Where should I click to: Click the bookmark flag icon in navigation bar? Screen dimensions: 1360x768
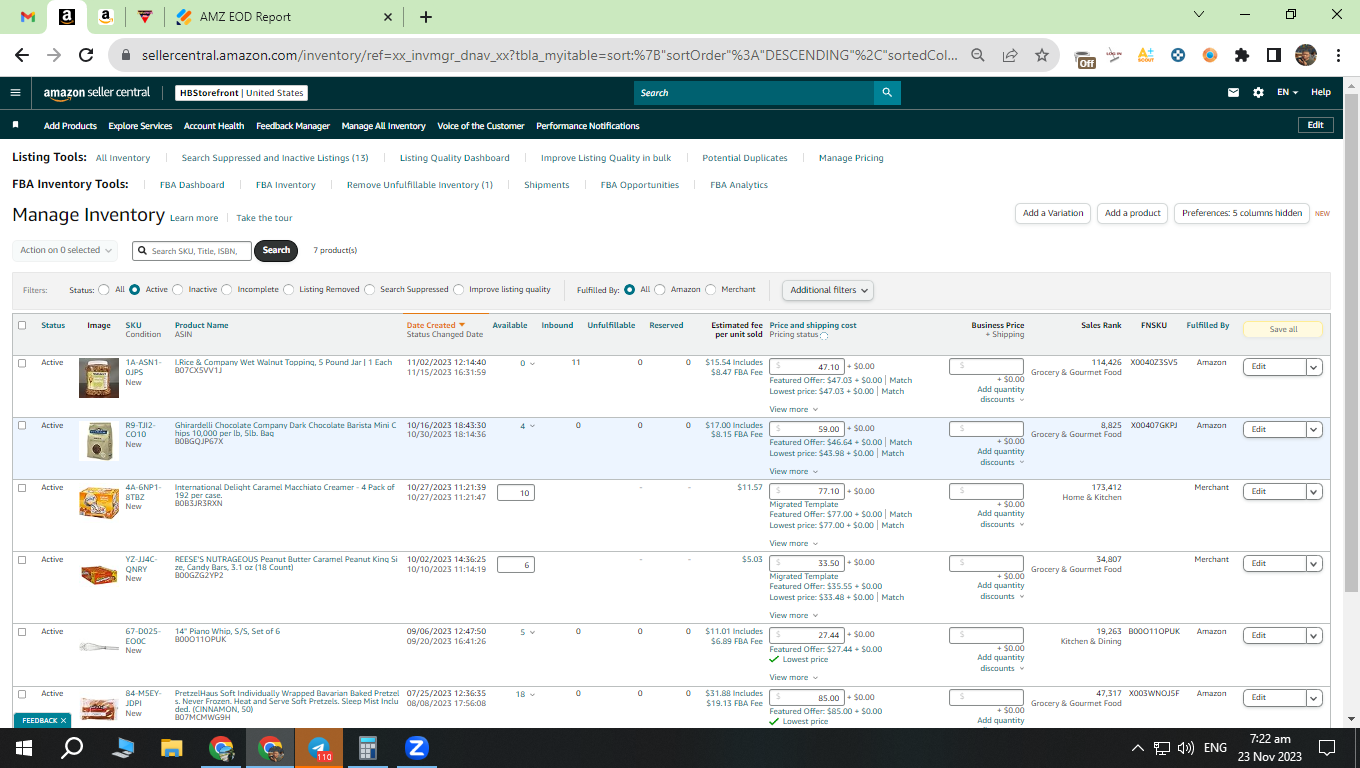pyautogui.click(x=15, y=125)
